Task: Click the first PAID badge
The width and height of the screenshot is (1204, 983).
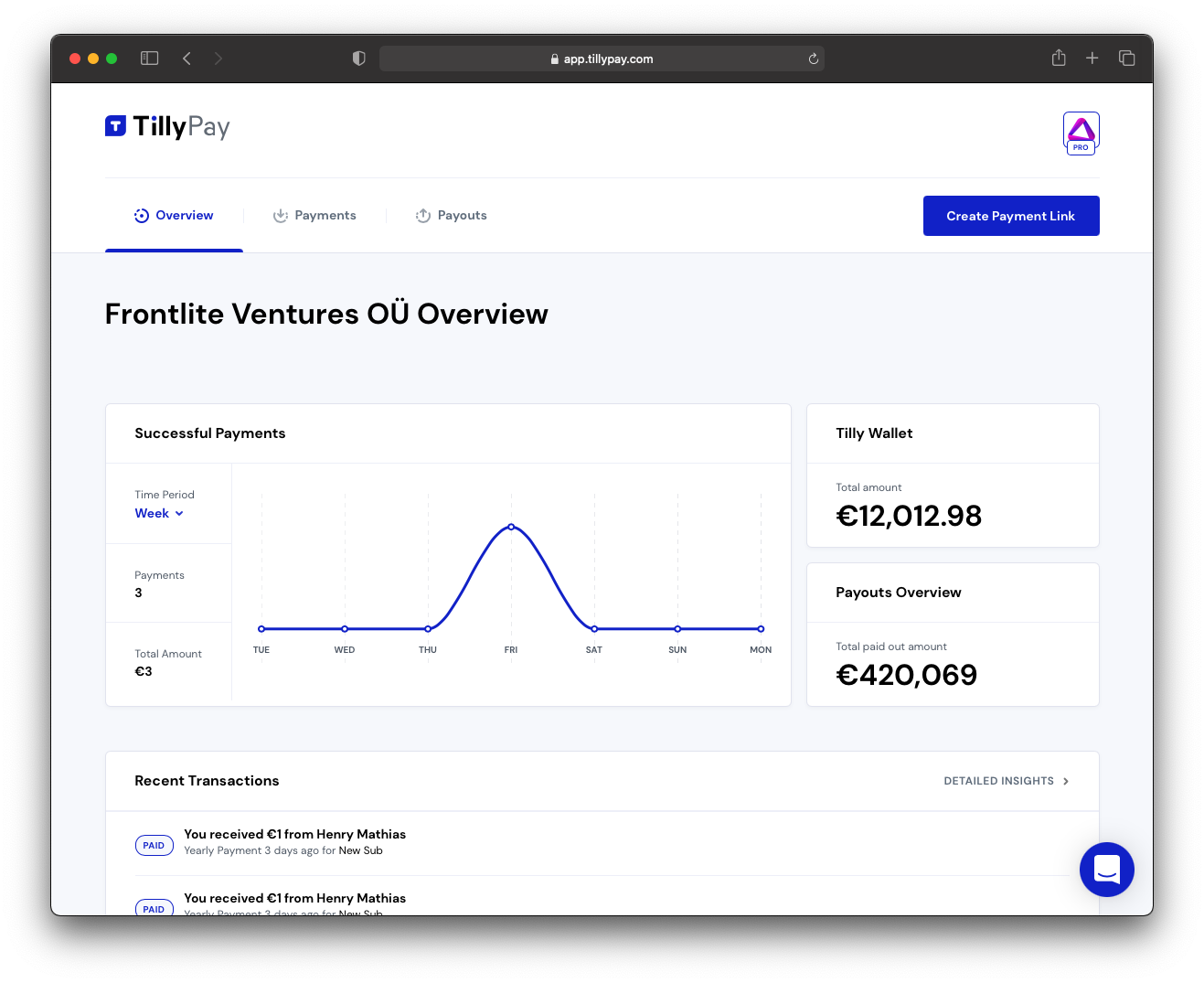Action: (x=154, y=846)
